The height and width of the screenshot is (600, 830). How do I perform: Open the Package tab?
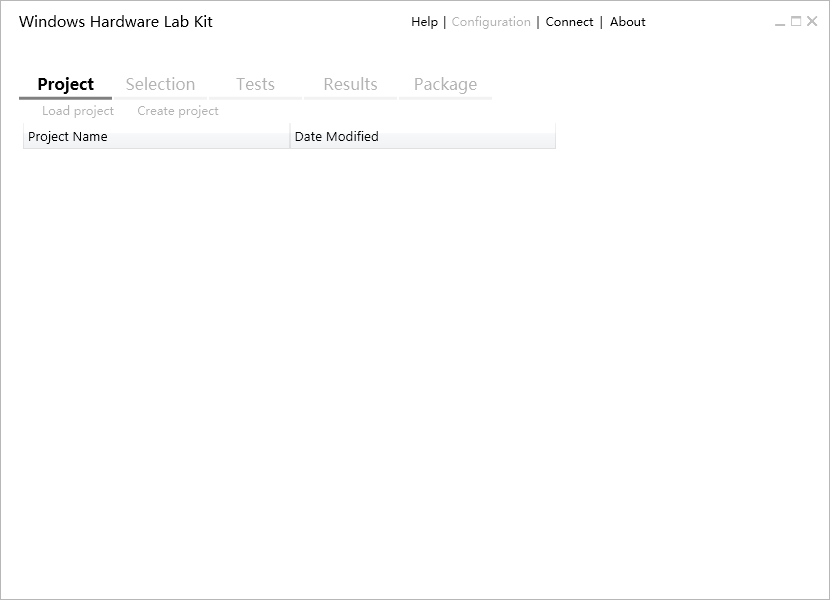point(445,84)
